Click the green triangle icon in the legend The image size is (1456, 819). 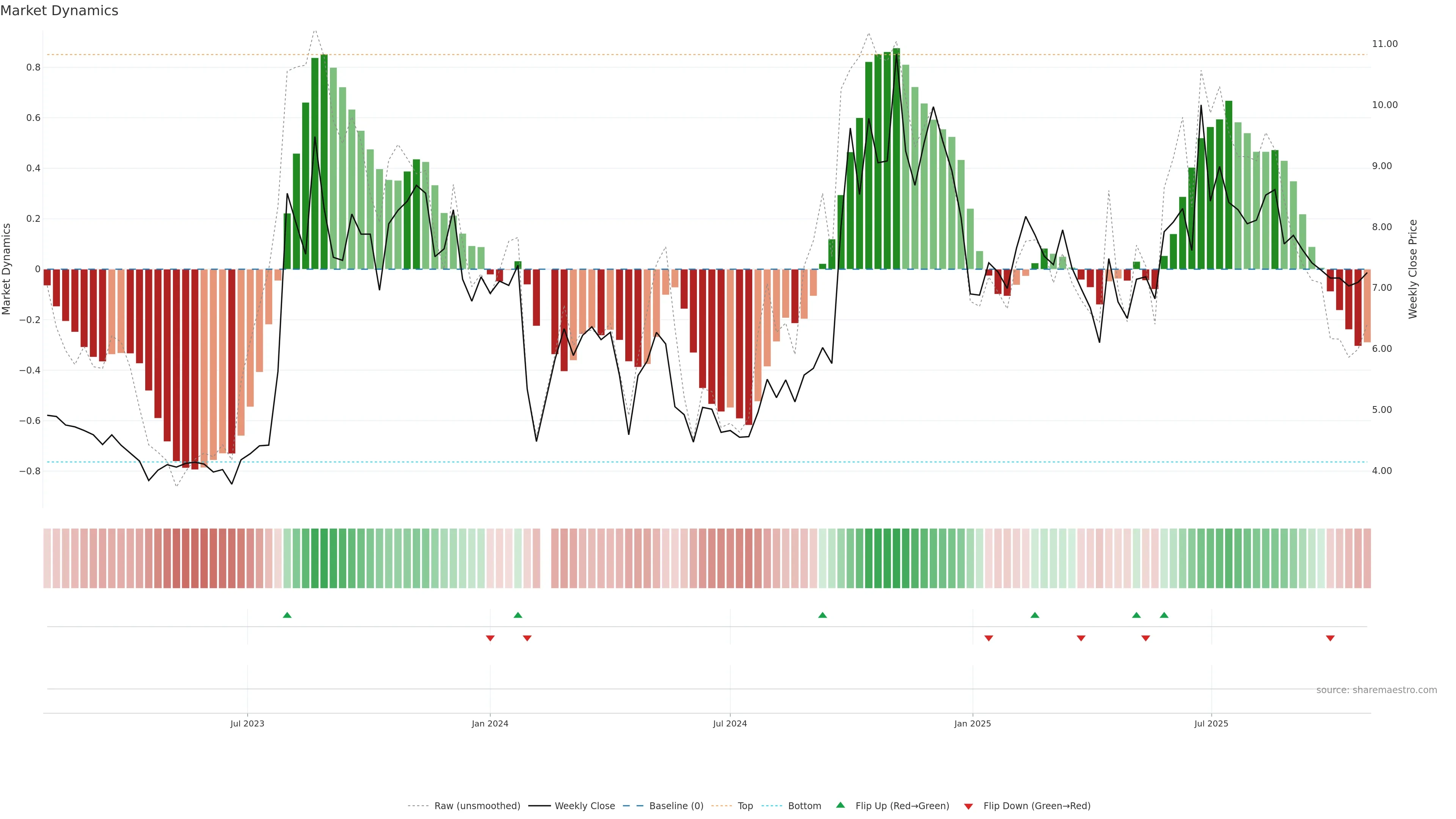[841, 805]
